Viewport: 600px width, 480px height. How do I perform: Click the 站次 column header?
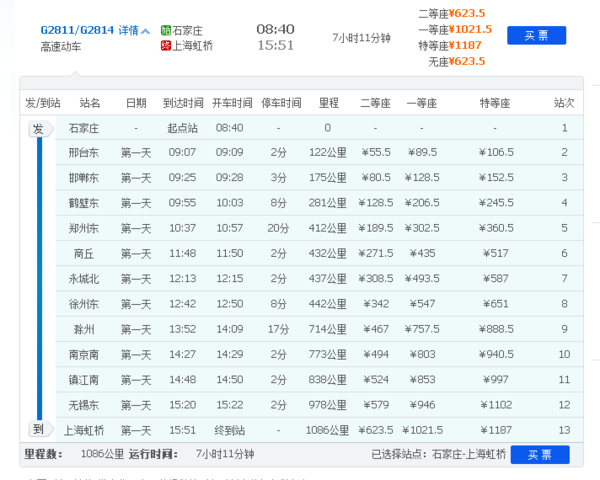tap(564, 103)
